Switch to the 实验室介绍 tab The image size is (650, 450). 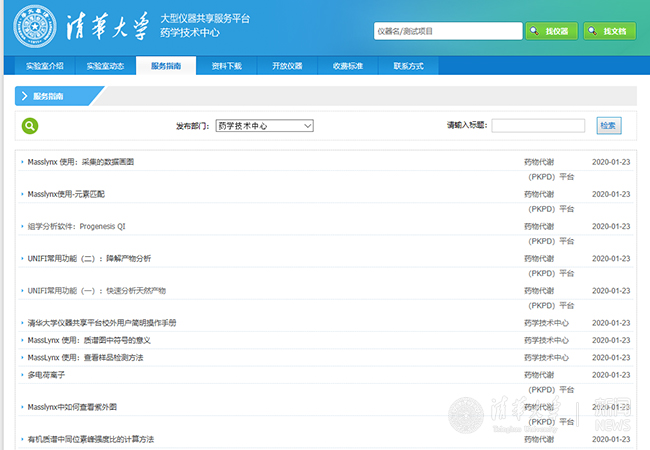coord(45,66)
